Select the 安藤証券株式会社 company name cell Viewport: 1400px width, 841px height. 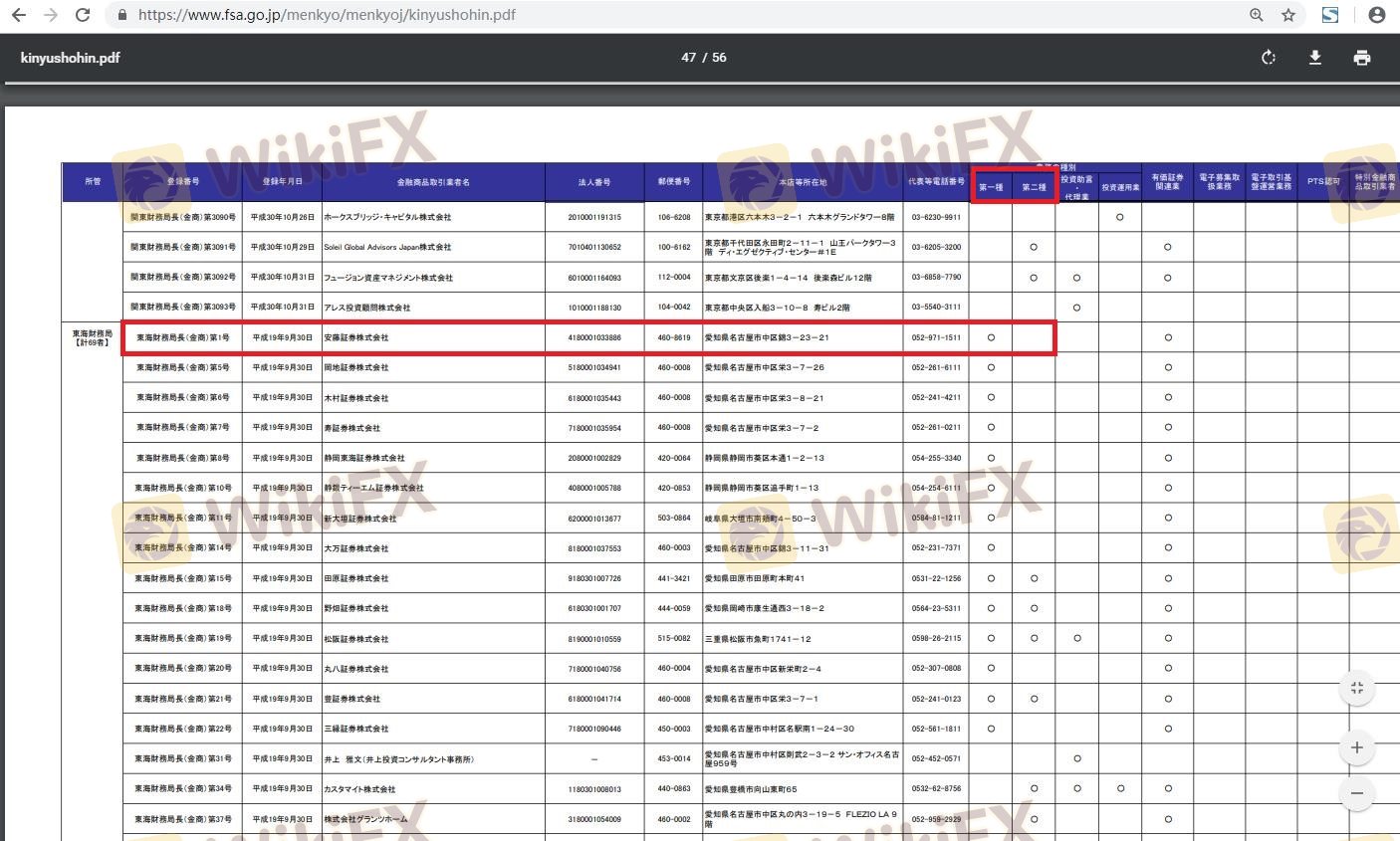tap(355, 338)
